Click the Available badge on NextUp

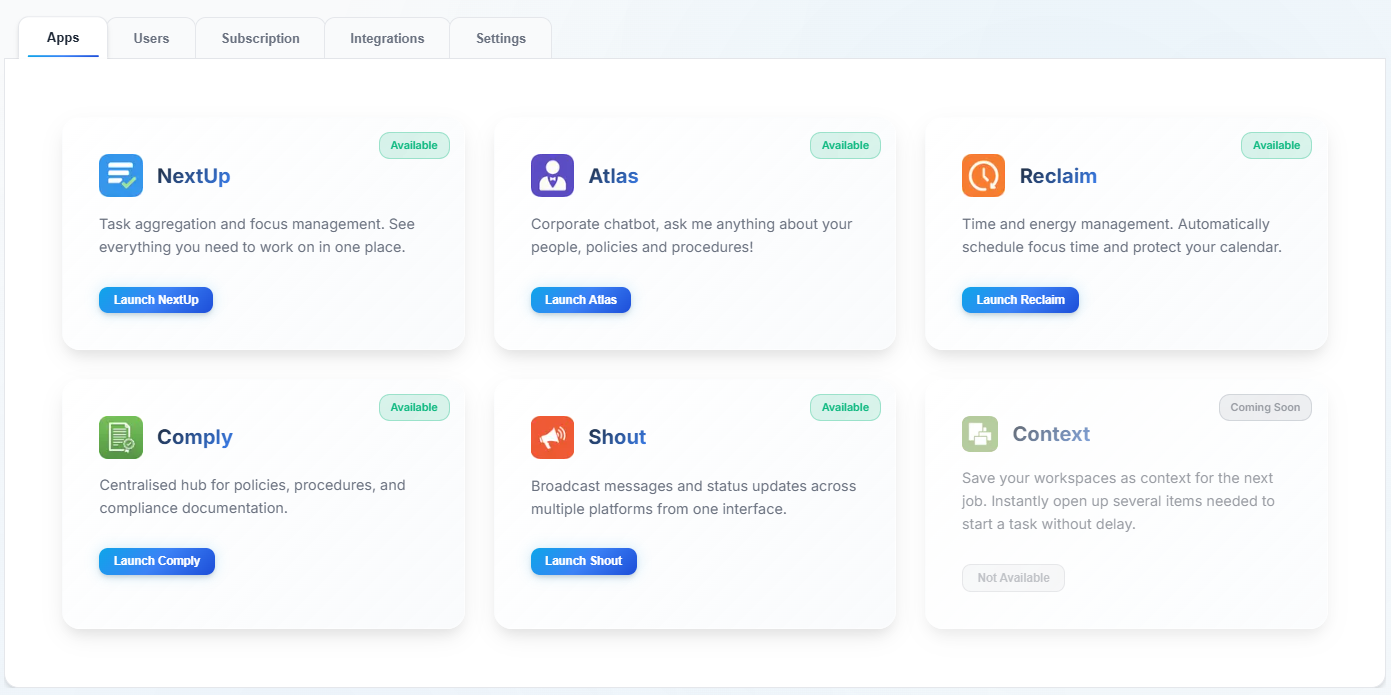414,145
